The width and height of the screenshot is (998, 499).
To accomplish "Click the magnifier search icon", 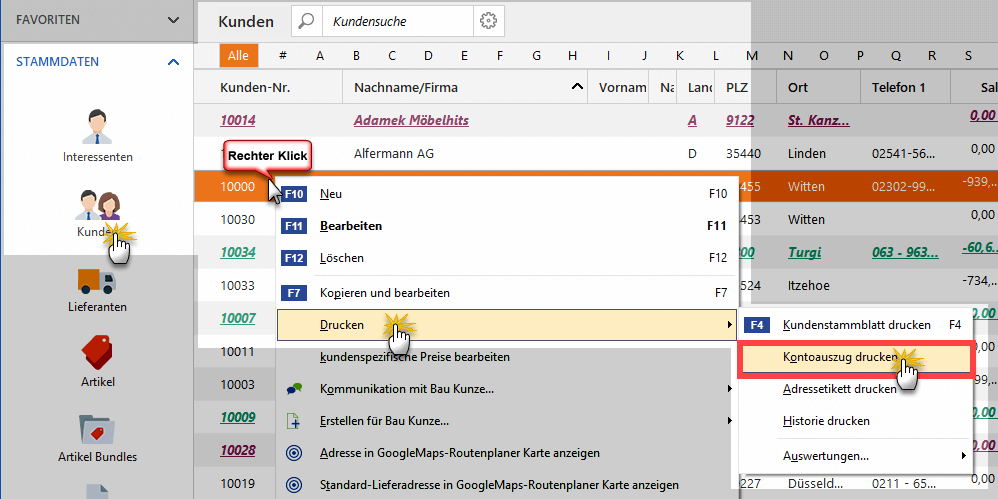I will [307, 21].
